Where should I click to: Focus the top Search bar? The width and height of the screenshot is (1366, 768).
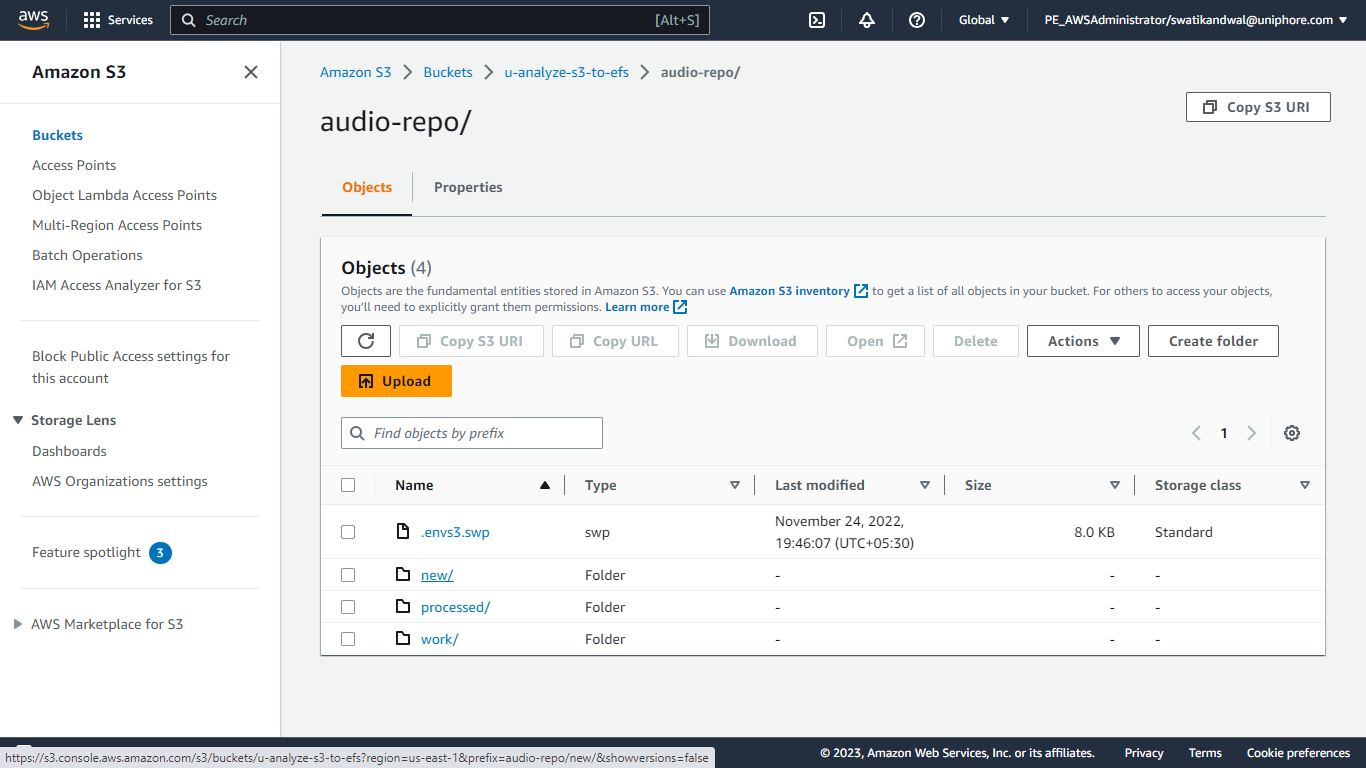click(x=440, y=20)
